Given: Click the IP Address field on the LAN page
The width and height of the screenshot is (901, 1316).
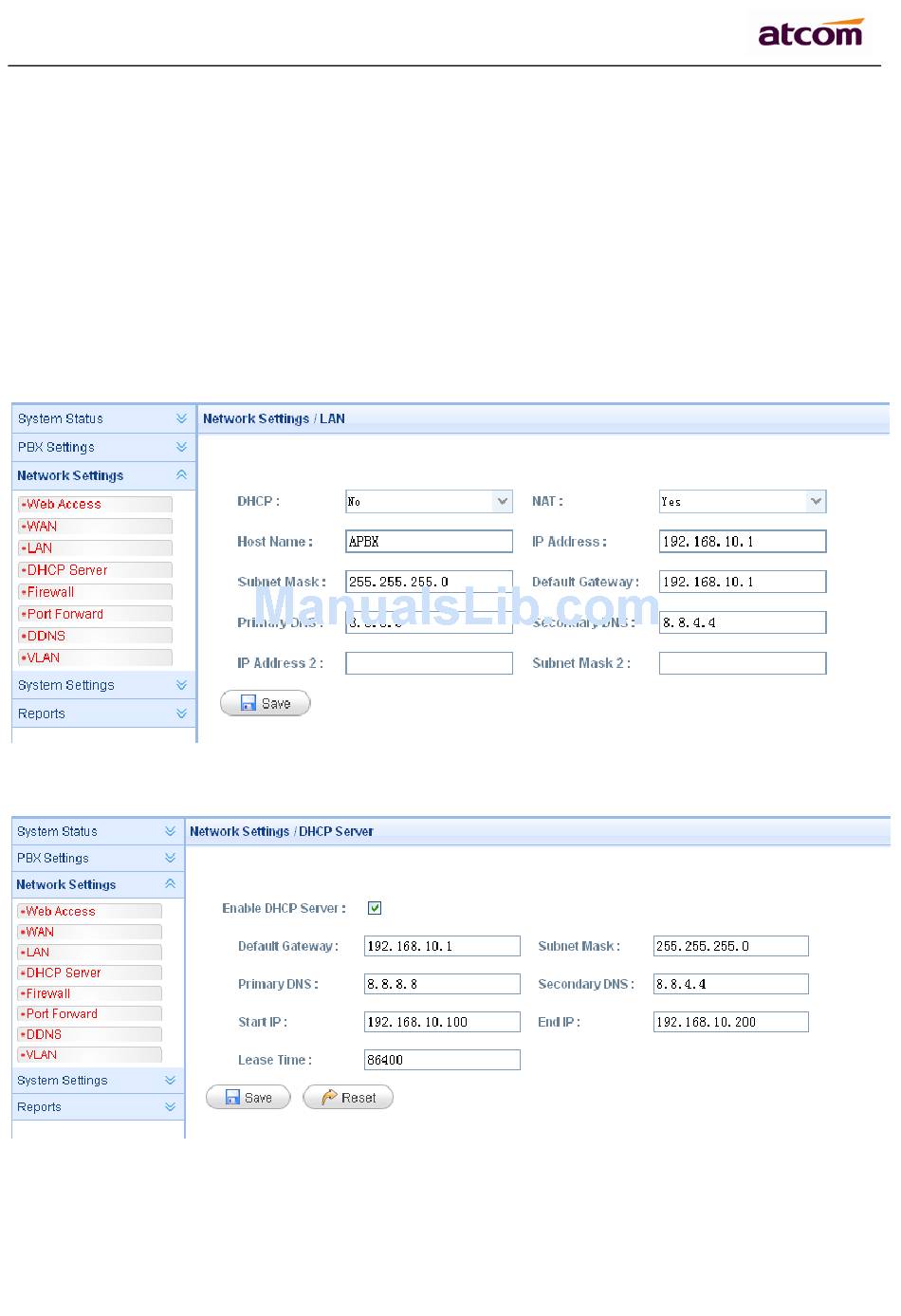Looking at the screenshot, I should (x=743, y=541).
